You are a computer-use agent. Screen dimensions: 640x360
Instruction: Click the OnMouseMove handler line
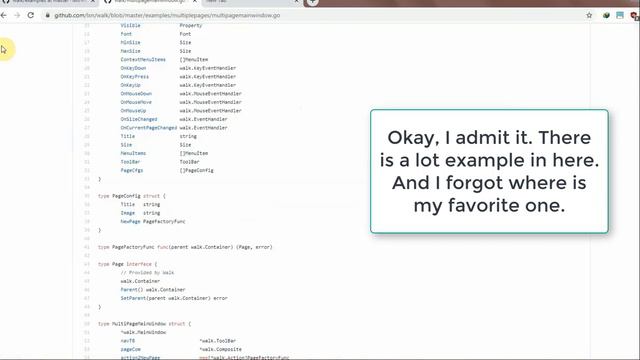[x=181, y=102]
